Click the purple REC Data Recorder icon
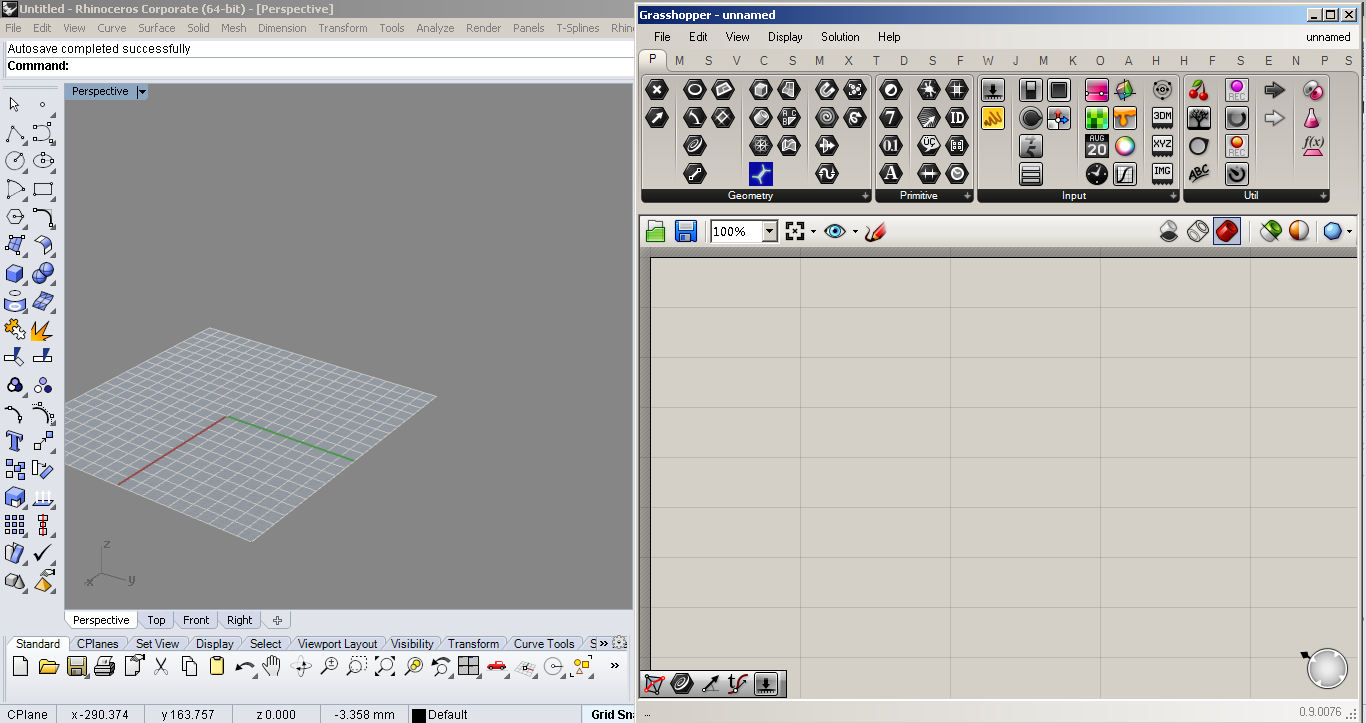Viewport: 1366px width, 723px height. (x=1237, y=90)
